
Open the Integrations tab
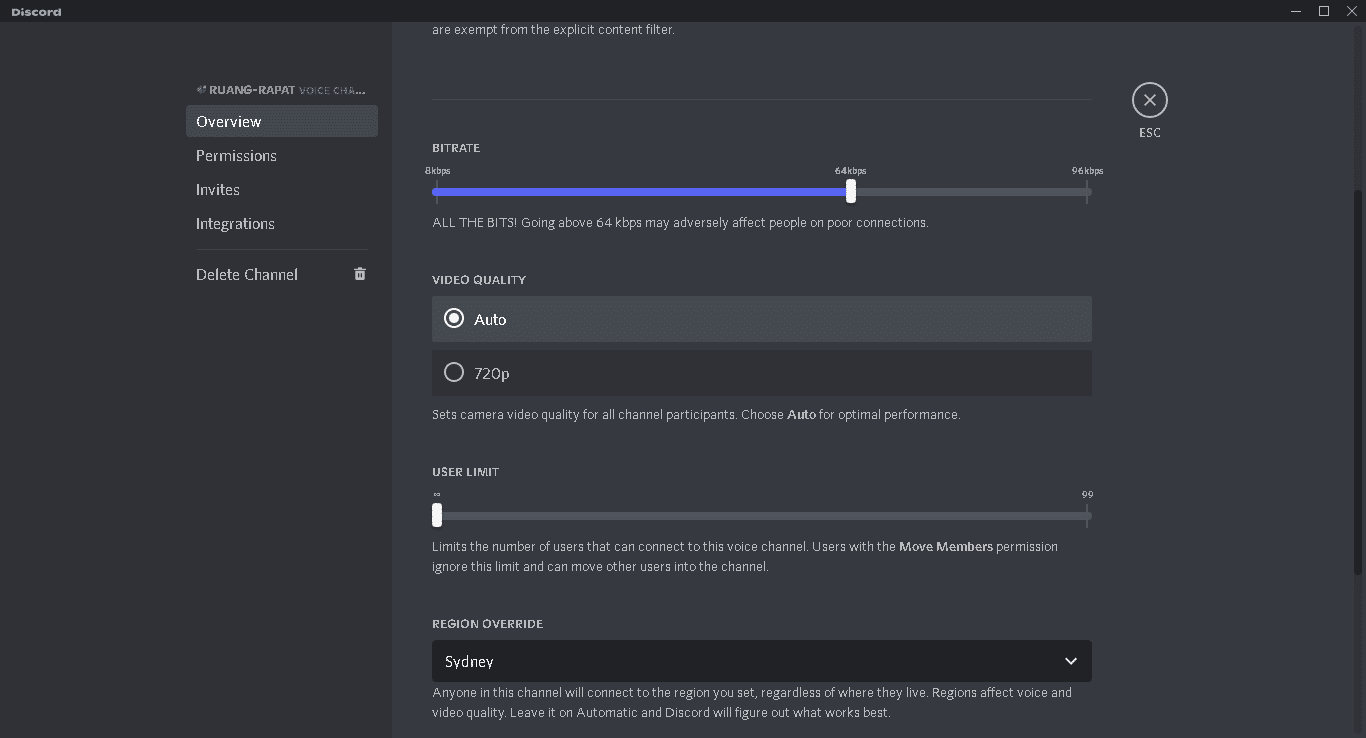coord(235,224)
